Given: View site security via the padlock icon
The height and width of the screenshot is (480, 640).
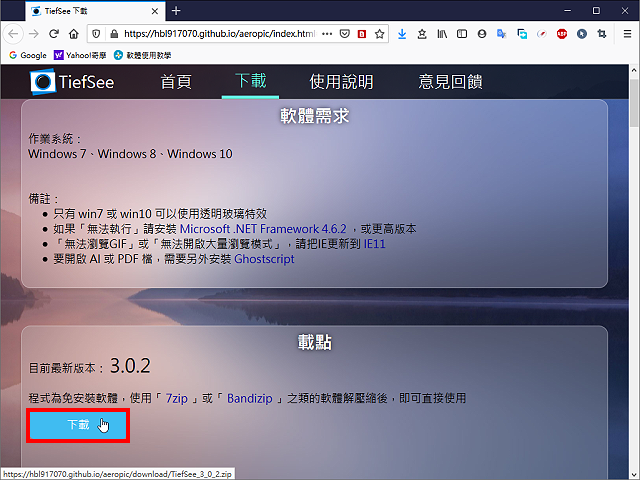Looking at the screenshot, I should [x=114, y=34].
